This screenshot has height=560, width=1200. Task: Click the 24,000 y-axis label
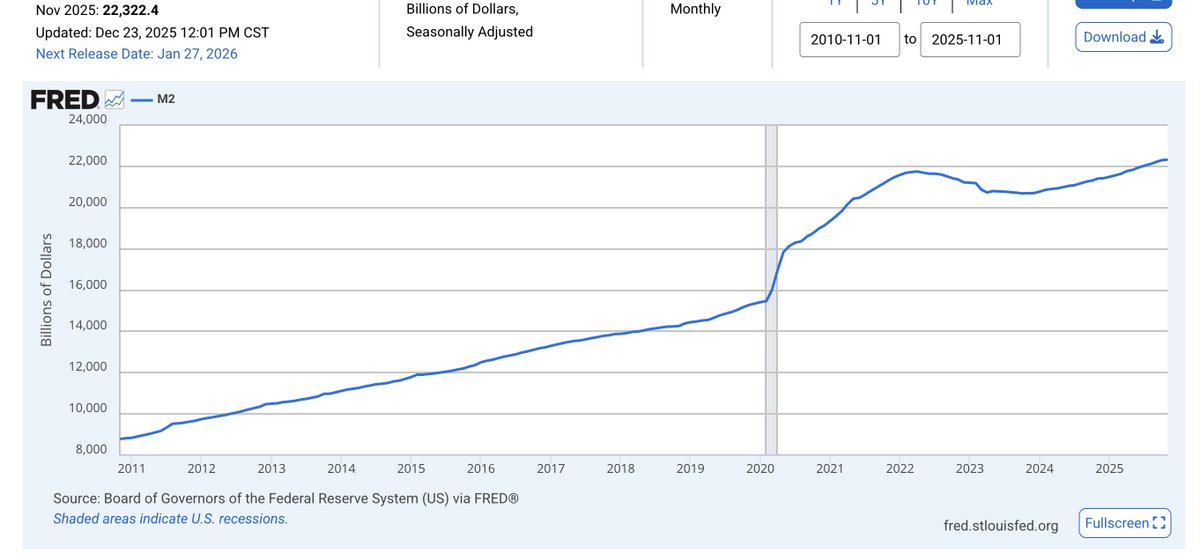87,119
